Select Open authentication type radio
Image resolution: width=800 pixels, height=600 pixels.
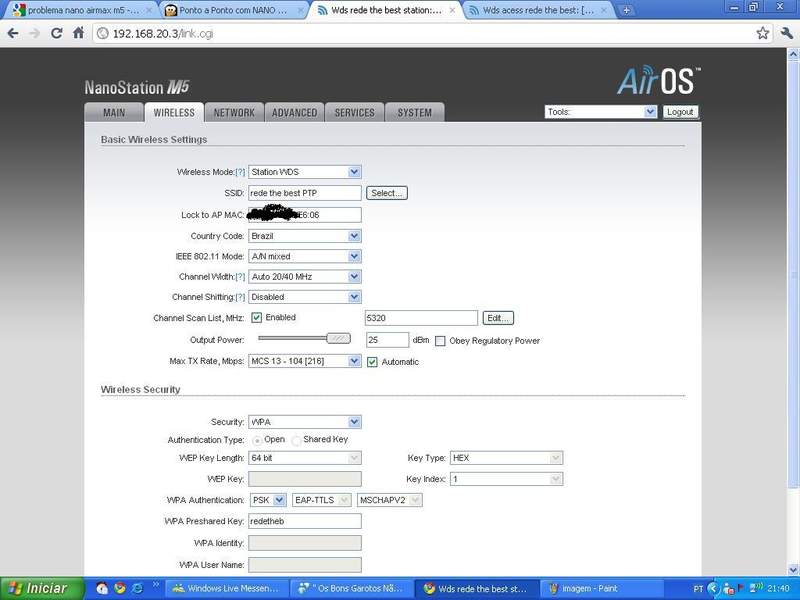257,440
